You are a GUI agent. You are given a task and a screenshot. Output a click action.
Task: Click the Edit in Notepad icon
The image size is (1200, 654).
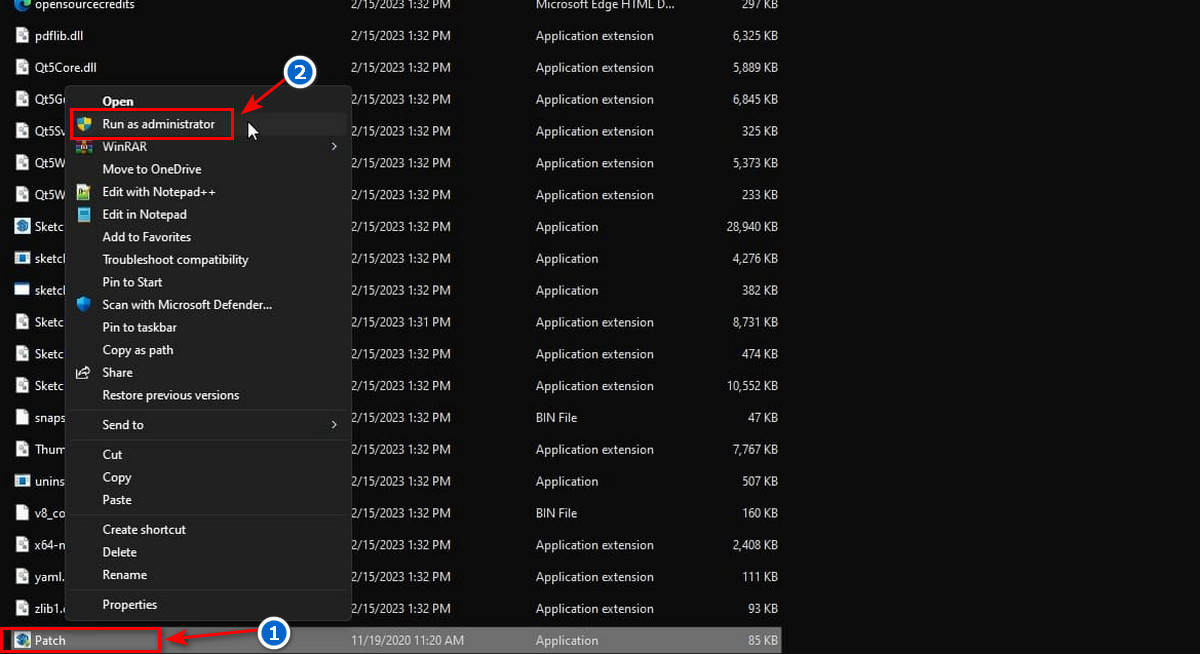pos(84,214)
